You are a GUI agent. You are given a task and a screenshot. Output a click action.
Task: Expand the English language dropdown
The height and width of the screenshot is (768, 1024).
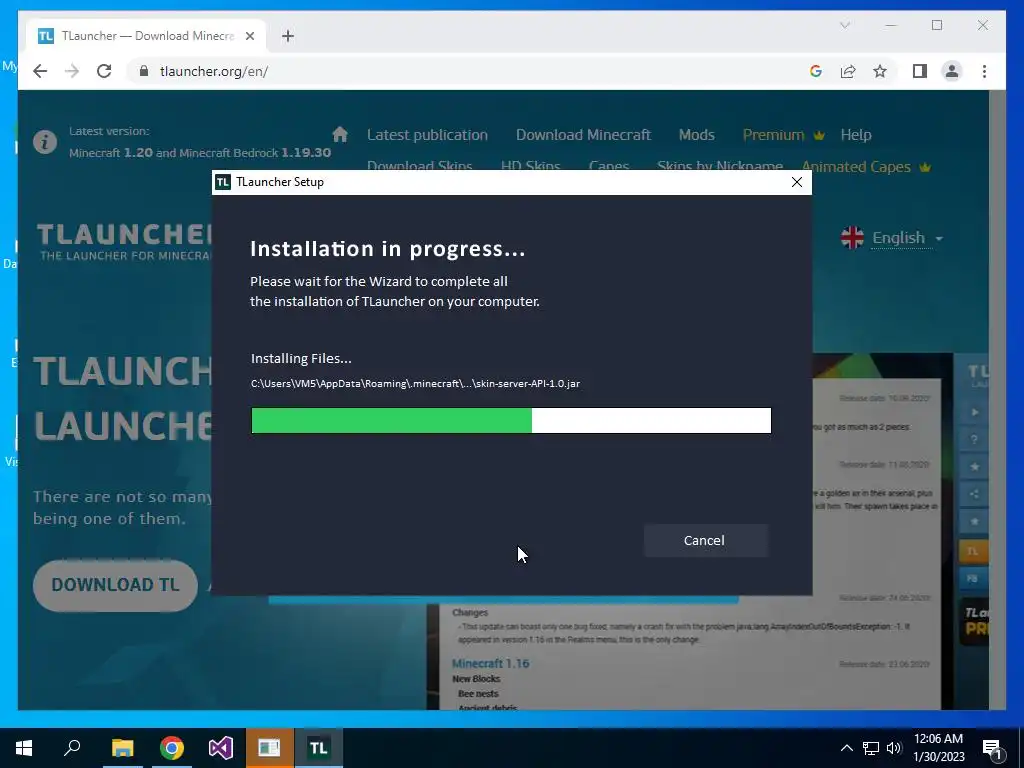[907, 238]
